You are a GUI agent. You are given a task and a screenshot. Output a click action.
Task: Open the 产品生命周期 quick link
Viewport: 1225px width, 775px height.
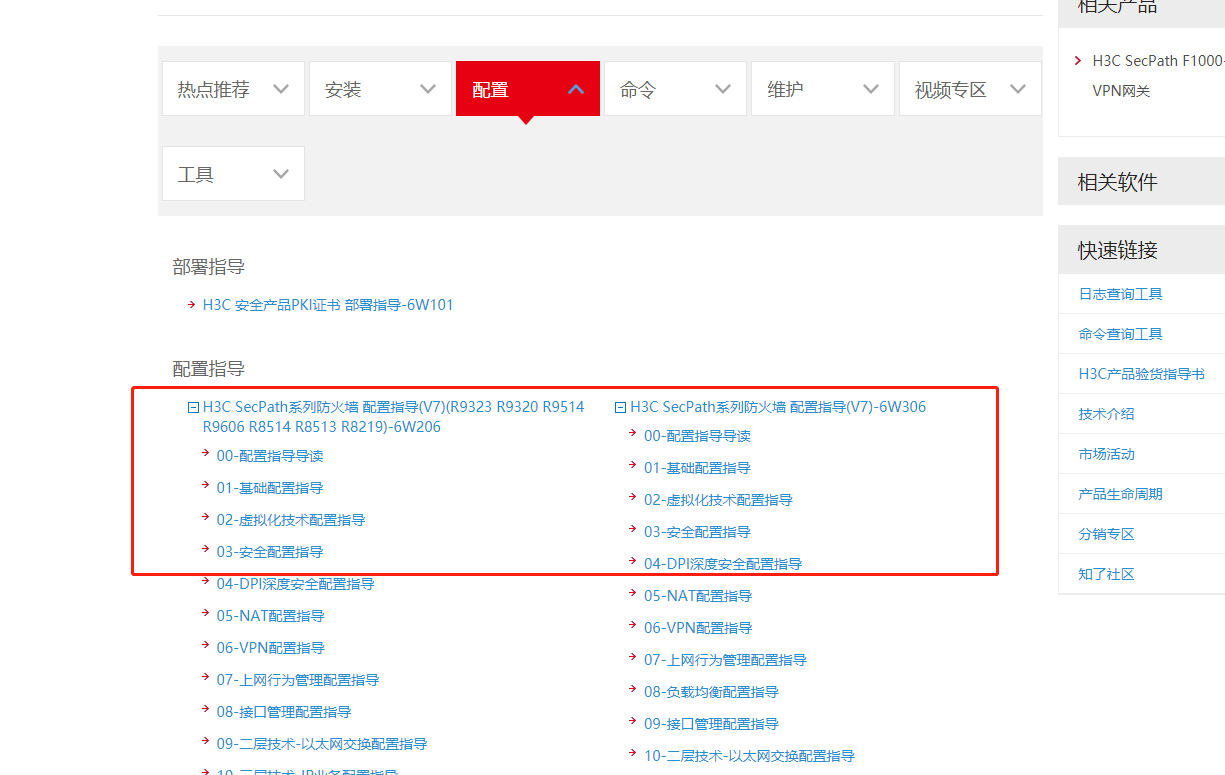click(1120, 494)
